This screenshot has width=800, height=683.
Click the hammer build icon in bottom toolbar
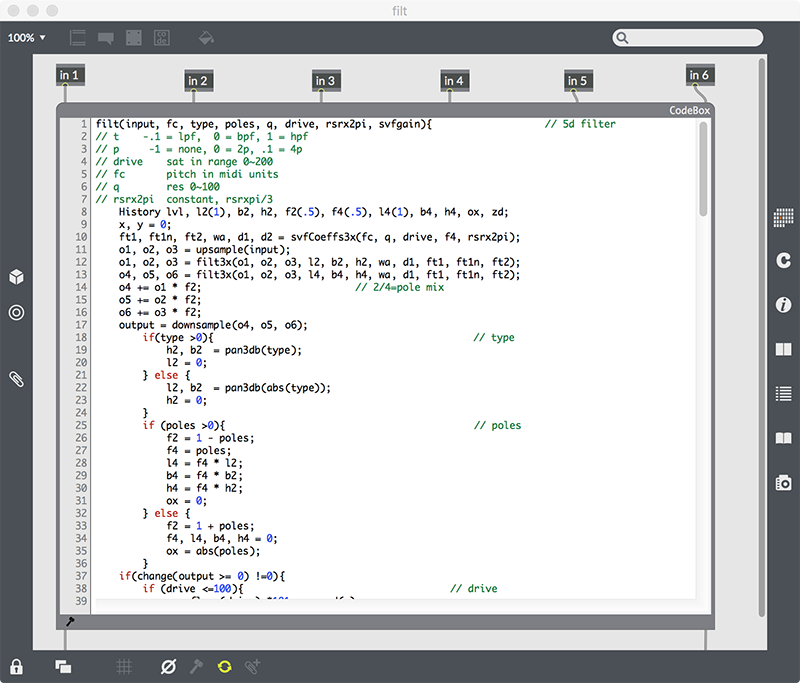(197, 666)
